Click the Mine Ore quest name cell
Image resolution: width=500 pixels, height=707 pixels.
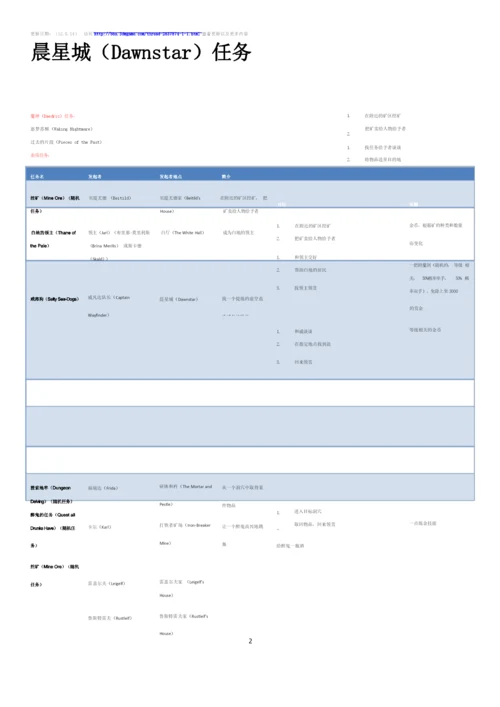(55, 205)
